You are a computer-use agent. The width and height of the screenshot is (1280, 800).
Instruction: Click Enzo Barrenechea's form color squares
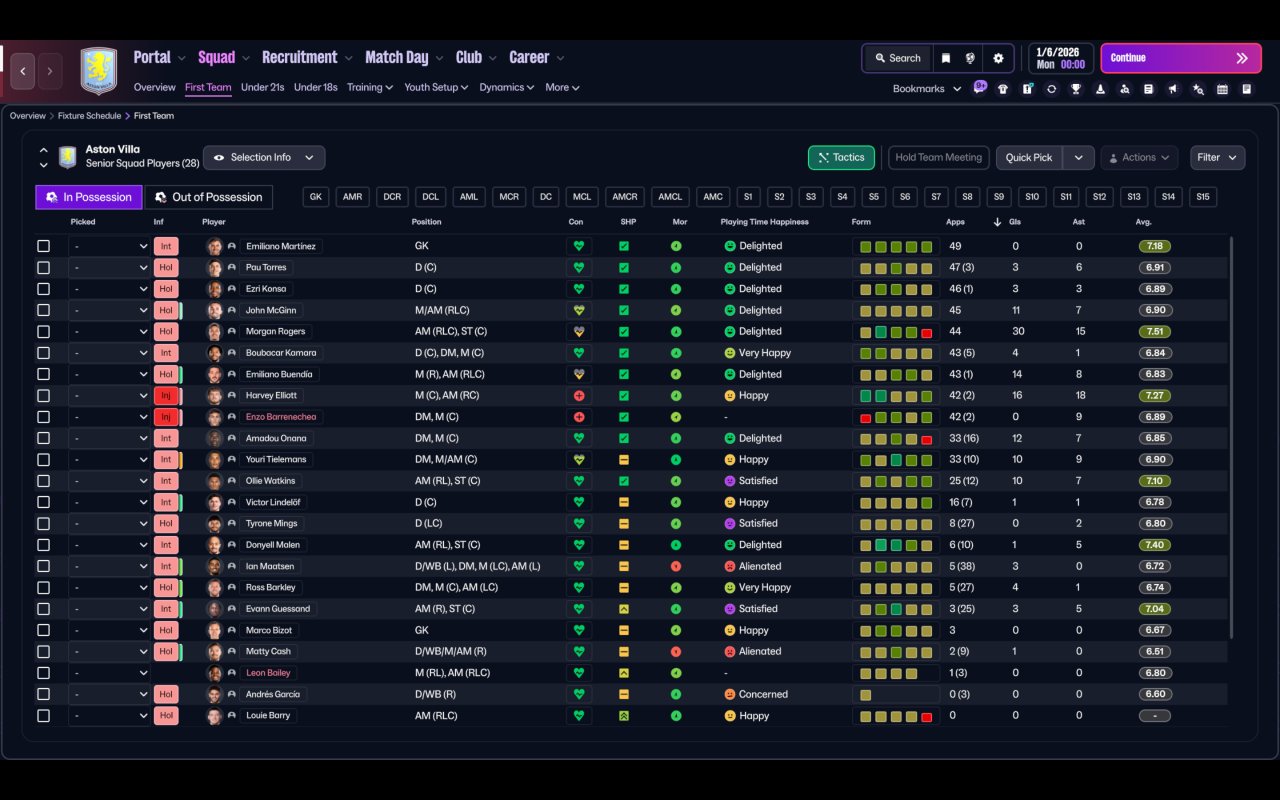pos(895,417)
